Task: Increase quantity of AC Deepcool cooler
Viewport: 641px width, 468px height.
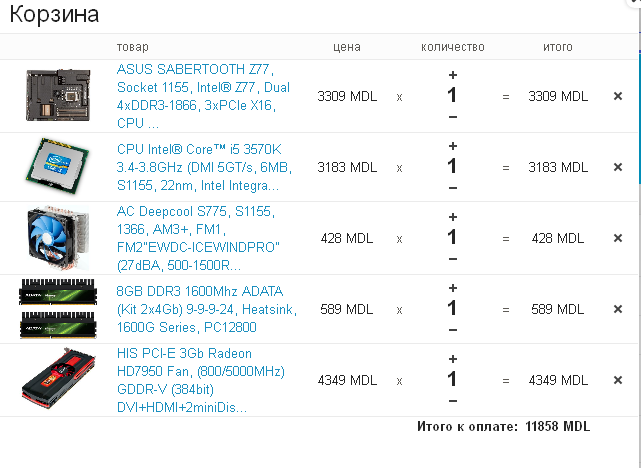Action: click(x=453, y=217)
